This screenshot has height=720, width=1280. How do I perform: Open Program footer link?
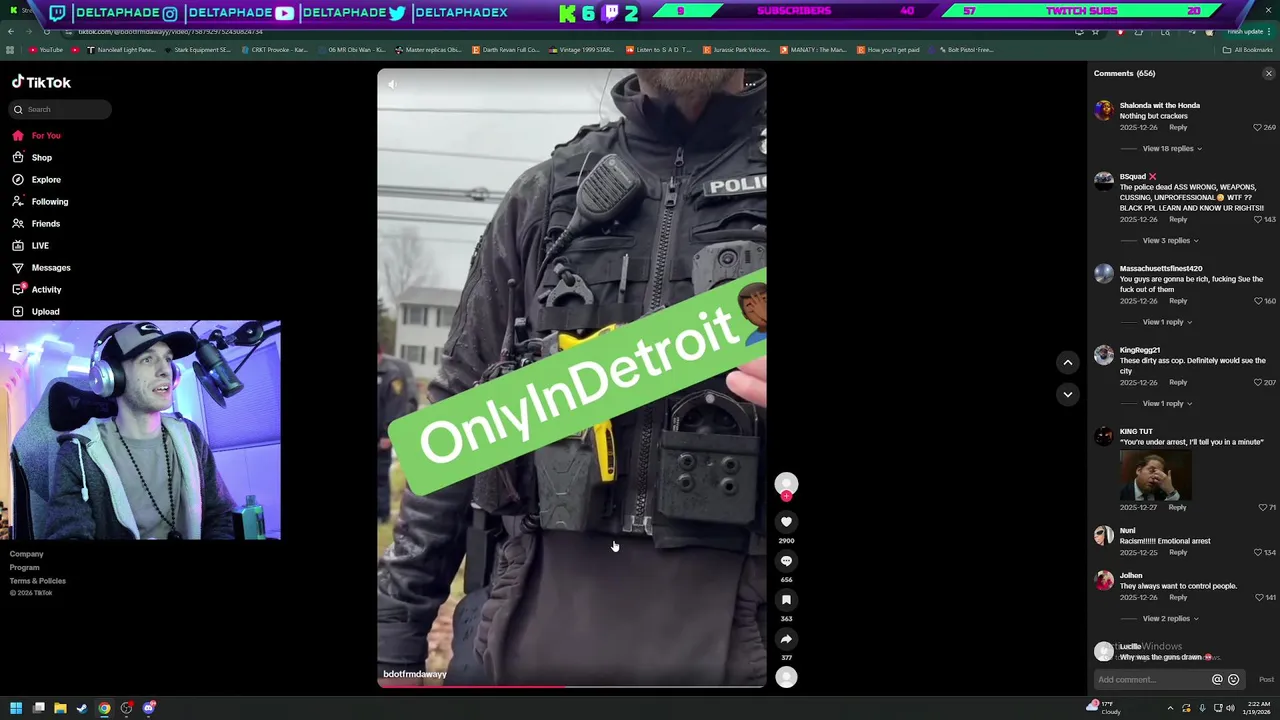point(25,567)
